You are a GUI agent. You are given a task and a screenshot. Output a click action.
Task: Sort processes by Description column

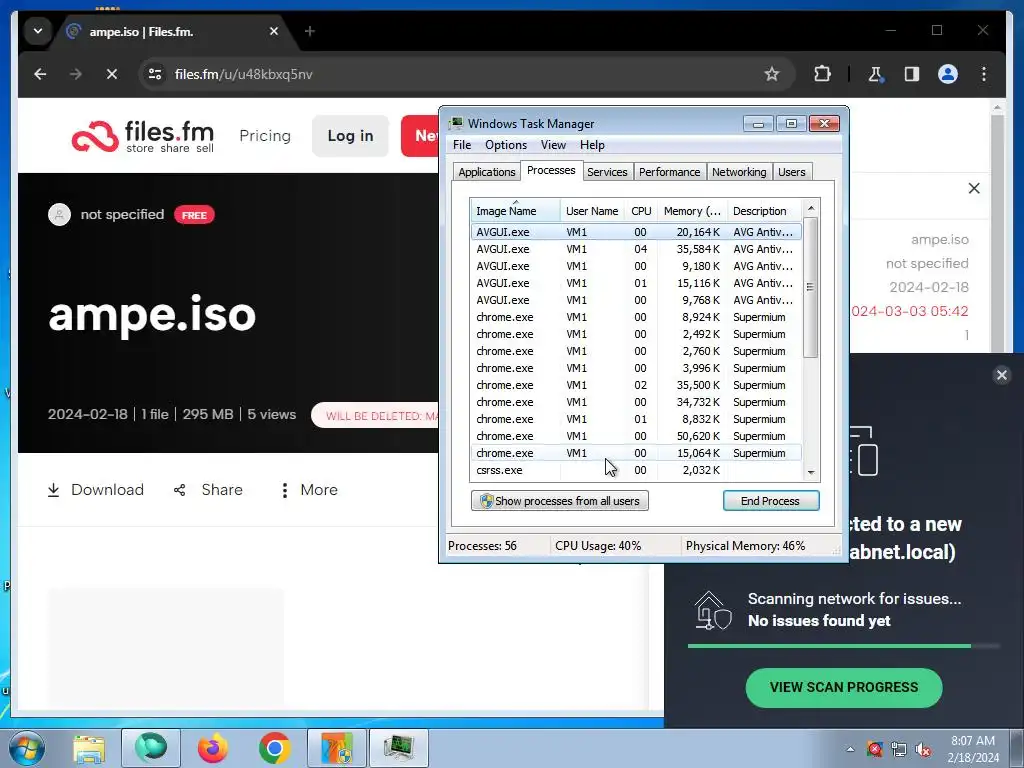[x=763, y=211]
